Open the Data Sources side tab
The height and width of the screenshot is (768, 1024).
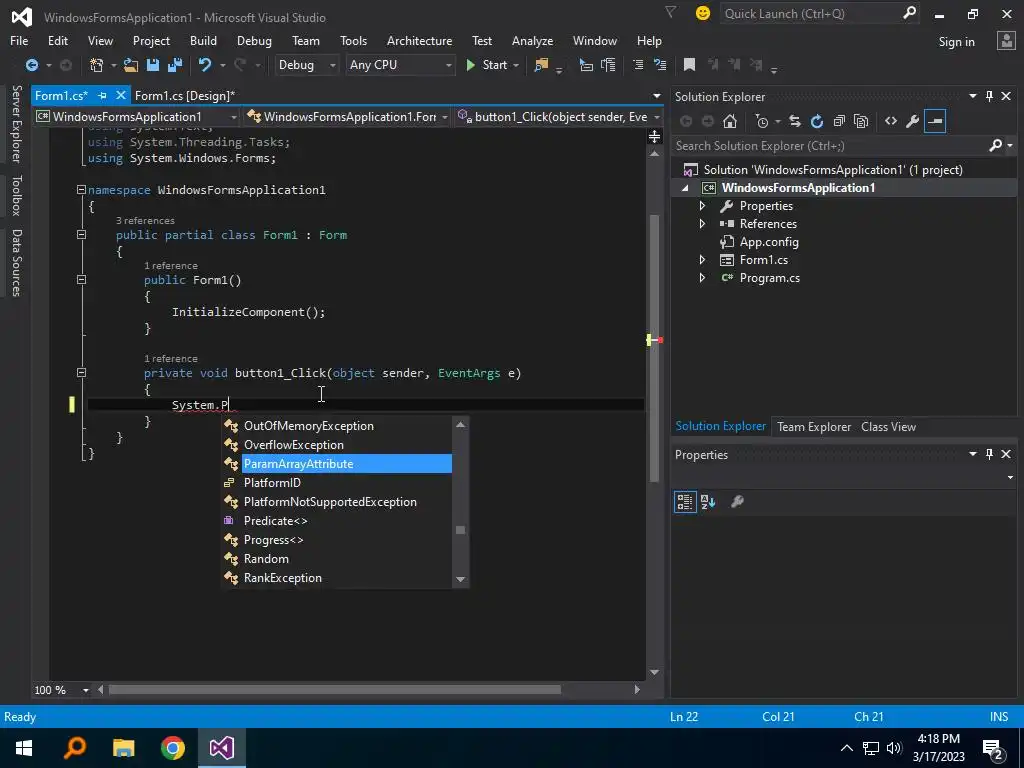(x=16, y=263)
